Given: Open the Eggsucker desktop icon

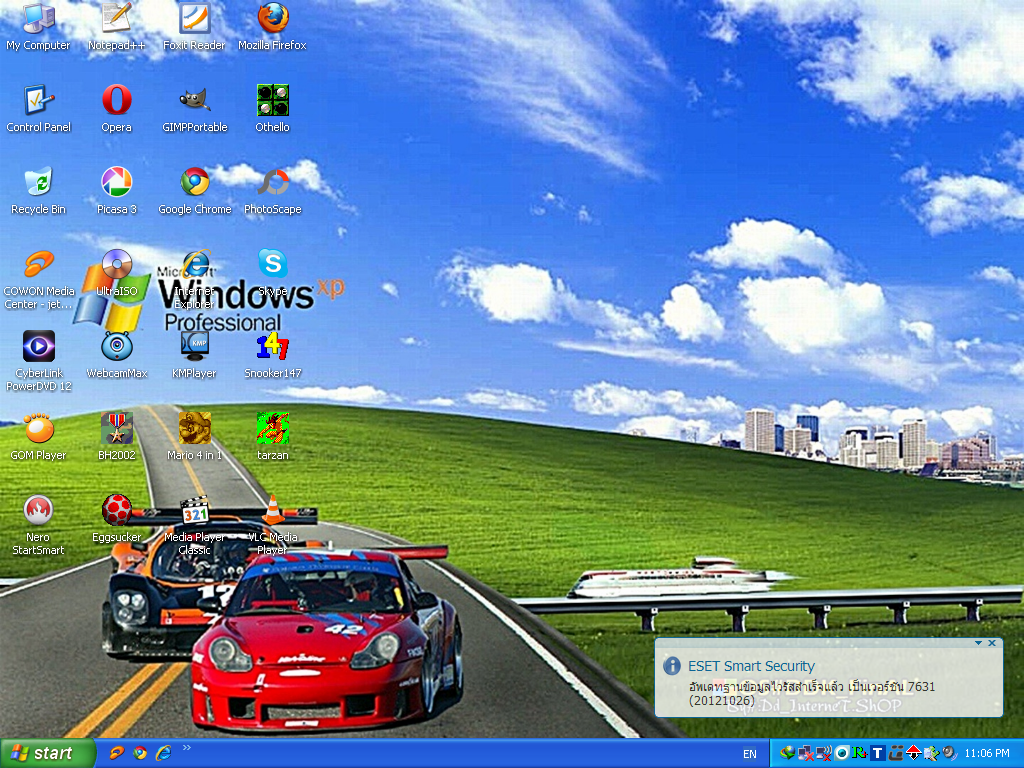Looking at the screenshot, I should click(116, 519).
